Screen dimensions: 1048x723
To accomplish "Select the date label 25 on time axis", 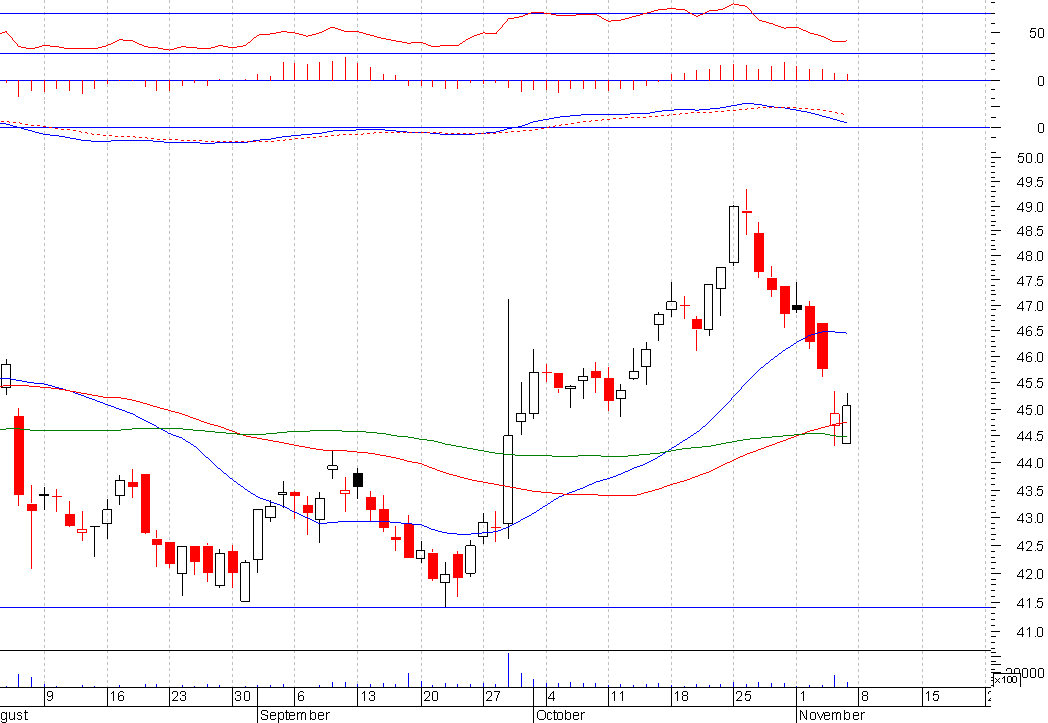I will 743,696.
